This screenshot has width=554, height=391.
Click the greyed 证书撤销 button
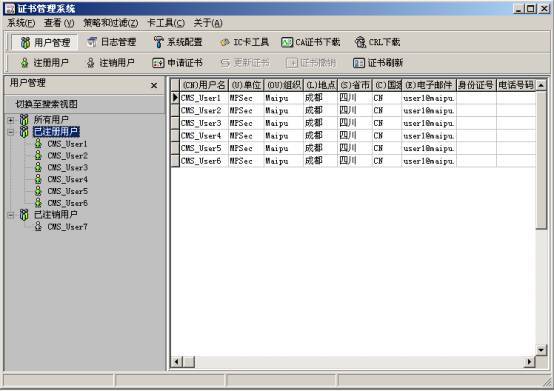pos(311,63)
